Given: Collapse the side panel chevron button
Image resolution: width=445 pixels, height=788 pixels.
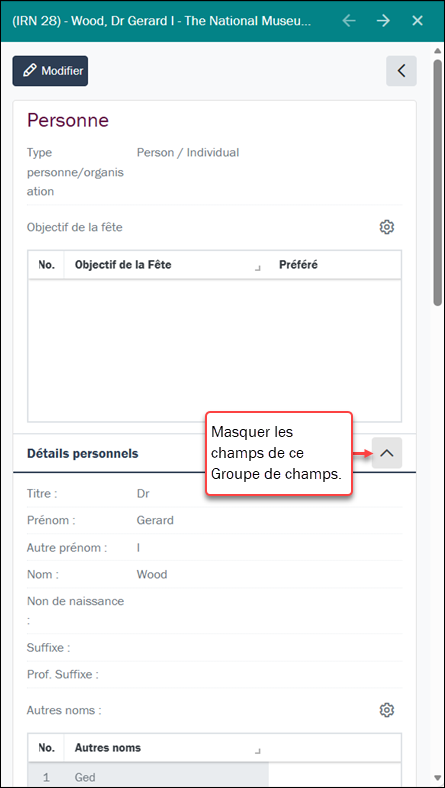Looking at the screenshot, I should pyautogui.click(x=401, y=71).
